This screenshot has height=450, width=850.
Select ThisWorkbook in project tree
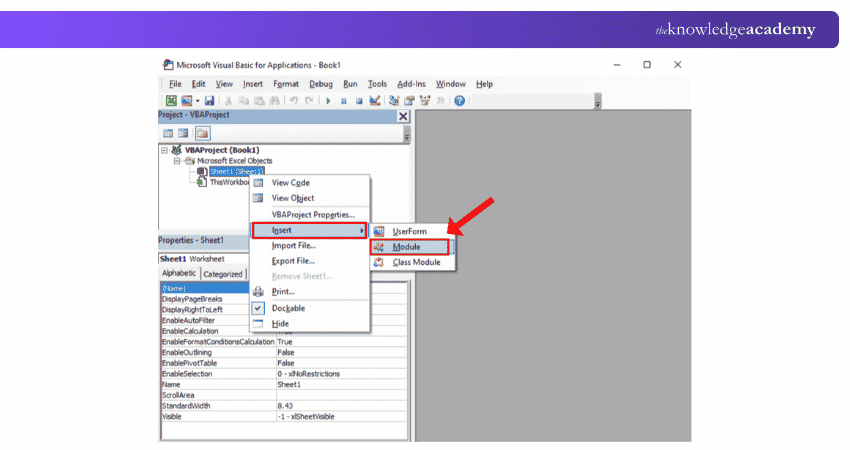point(229,182)
